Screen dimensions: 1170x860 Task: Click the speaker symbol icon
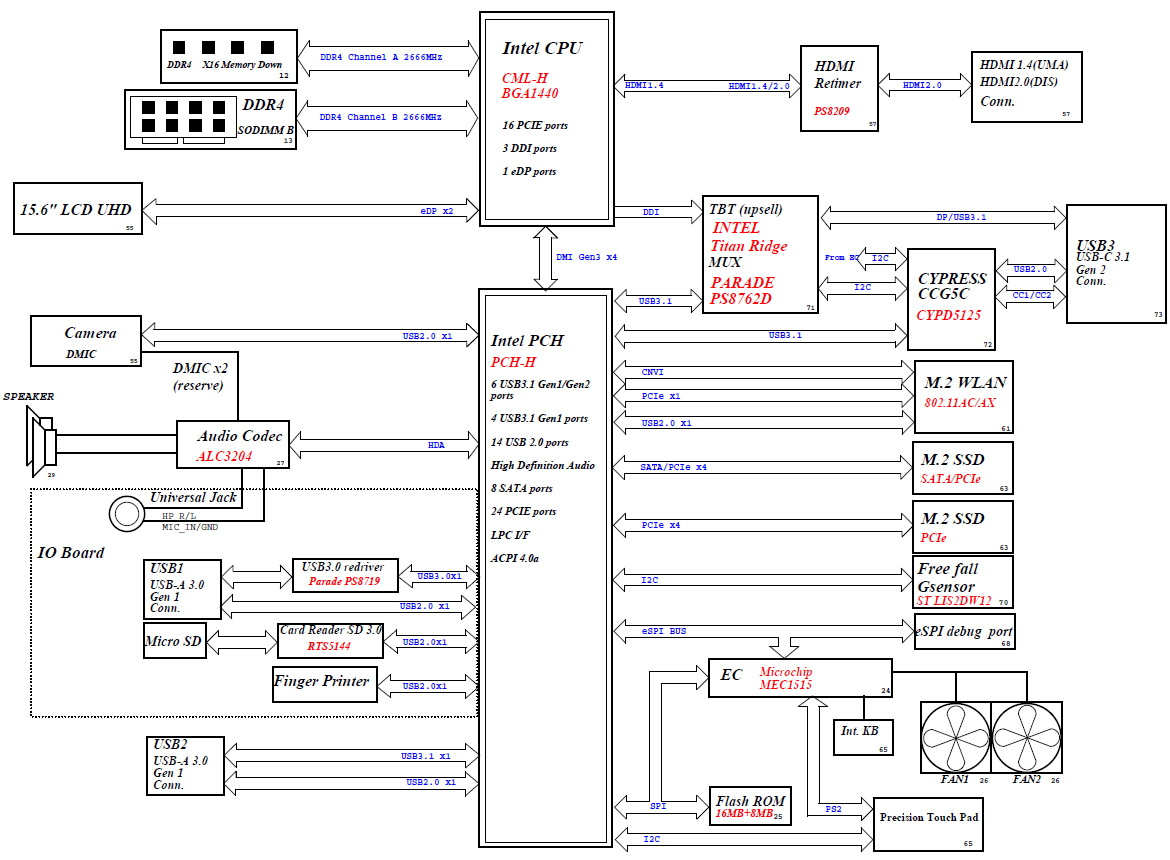click(x=44, y=440)
